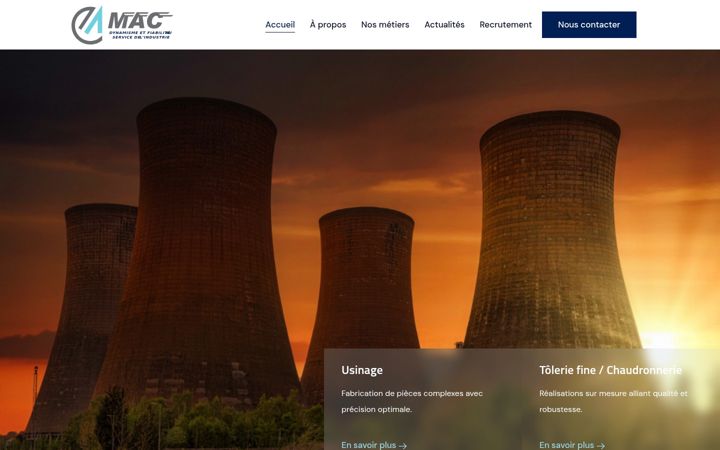Viewport: 720px width, 450px height.
Task: Click the MAC company logo
Action: pyautogui.click(x=122, y=25)
